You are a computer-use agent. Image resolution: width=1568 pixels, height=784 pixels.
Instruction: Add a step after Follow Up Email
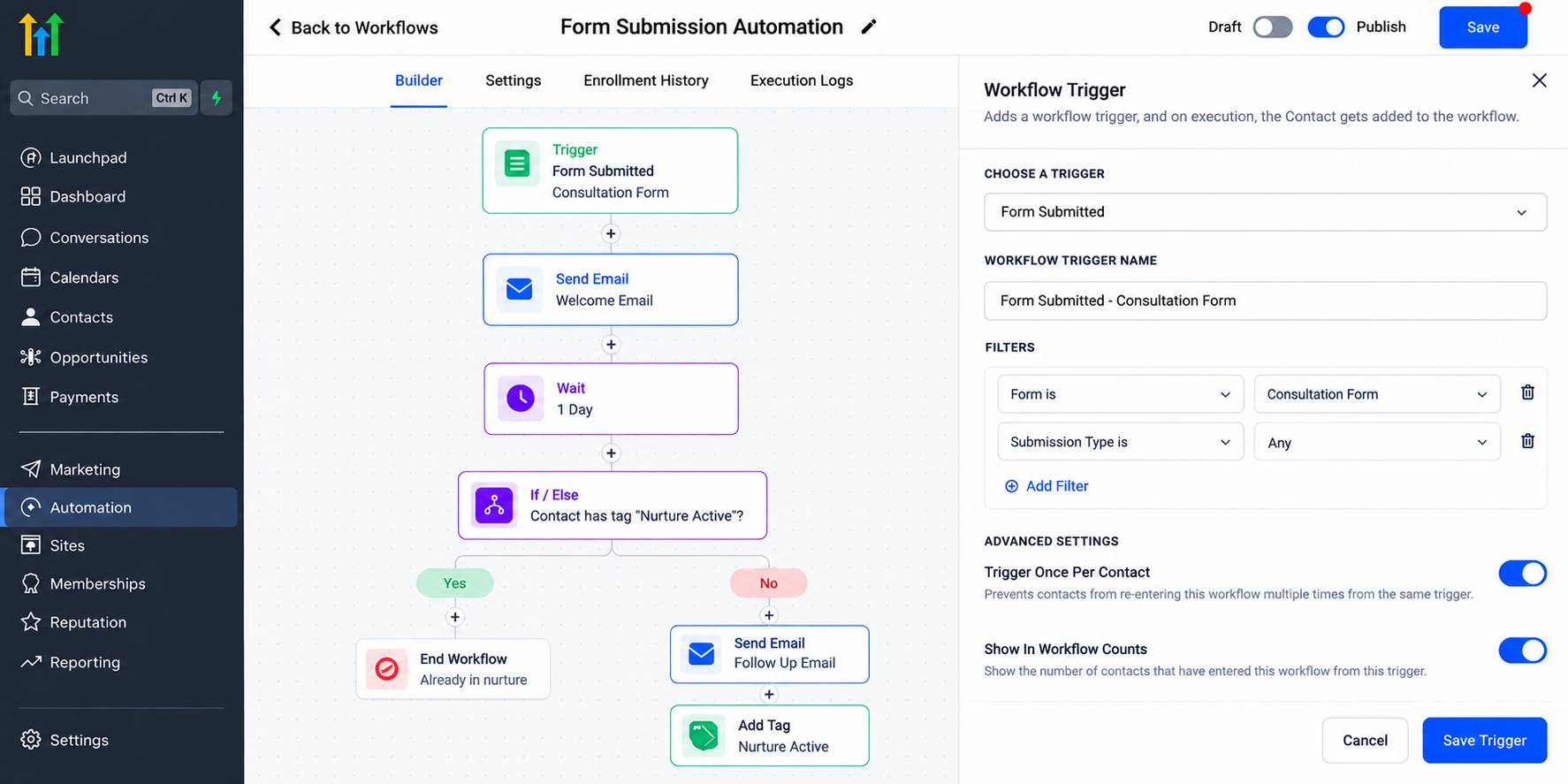click(769, 694)
